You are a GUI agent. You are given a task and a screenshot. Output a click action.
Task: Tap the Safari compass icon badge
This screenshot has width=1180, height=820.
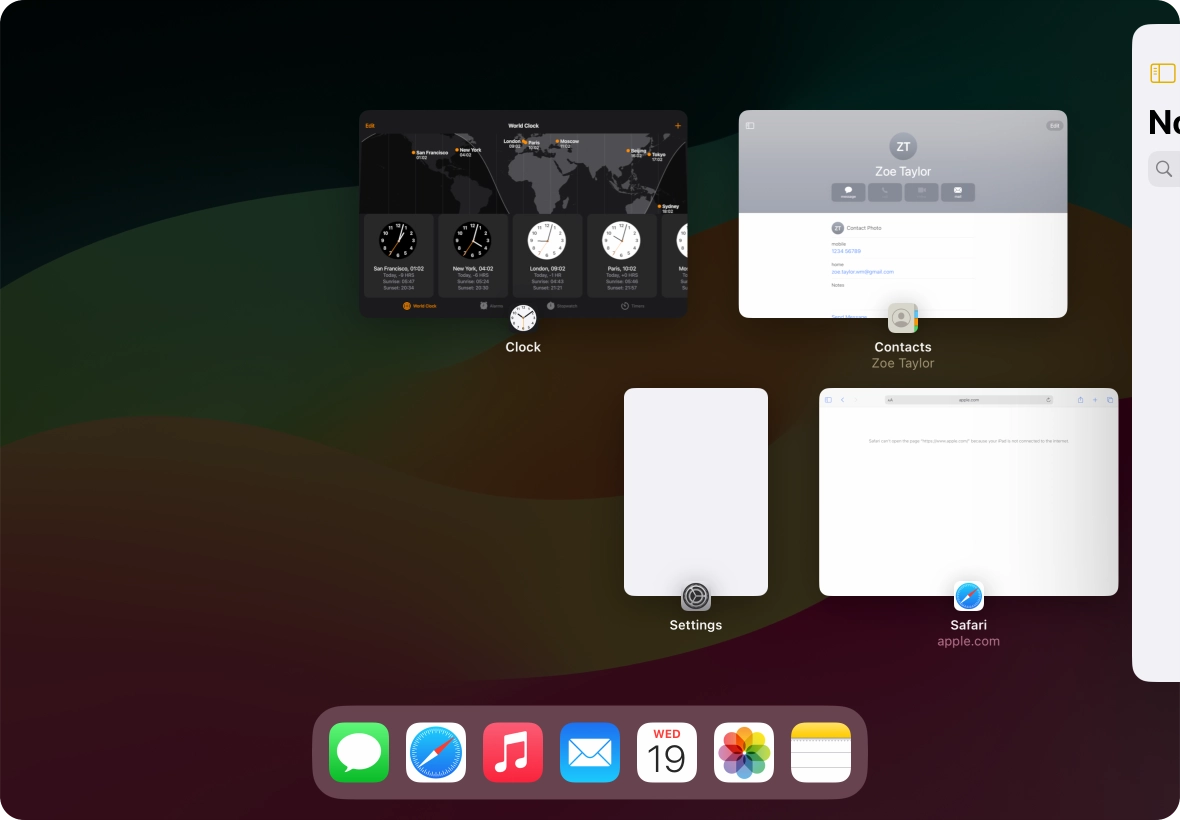[x=968, y=596]
